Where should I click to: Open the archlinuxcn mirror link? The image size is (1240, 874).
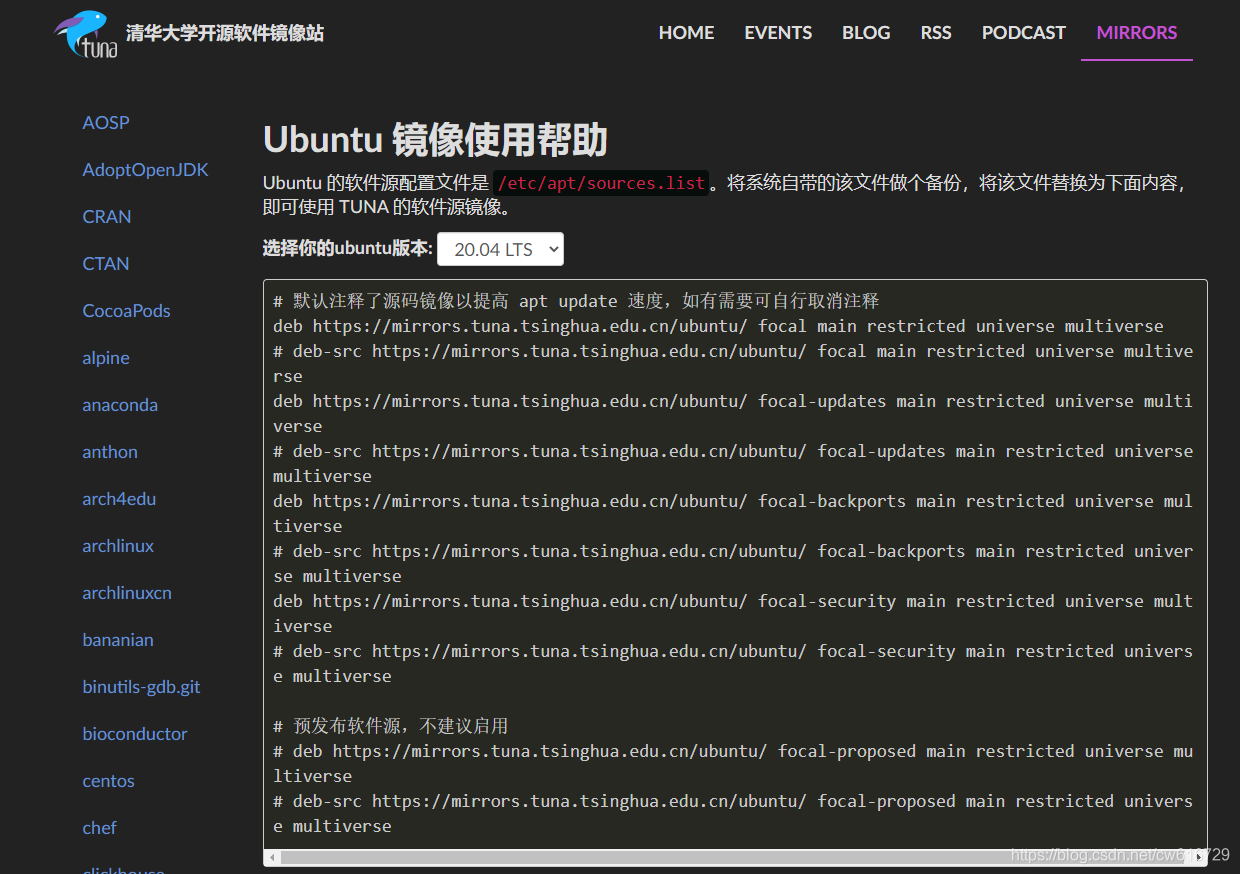tap(127, 592)
